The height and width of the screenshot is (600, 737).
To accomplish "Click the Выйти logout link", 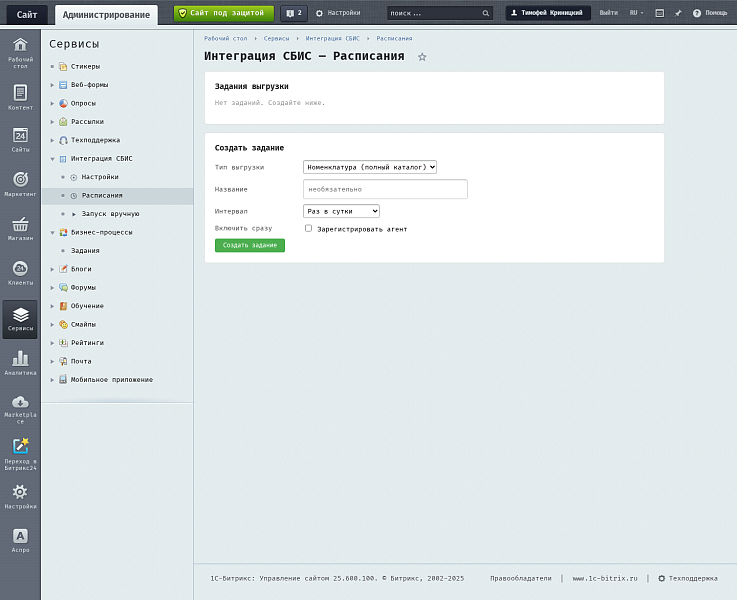I will [609, 13].
